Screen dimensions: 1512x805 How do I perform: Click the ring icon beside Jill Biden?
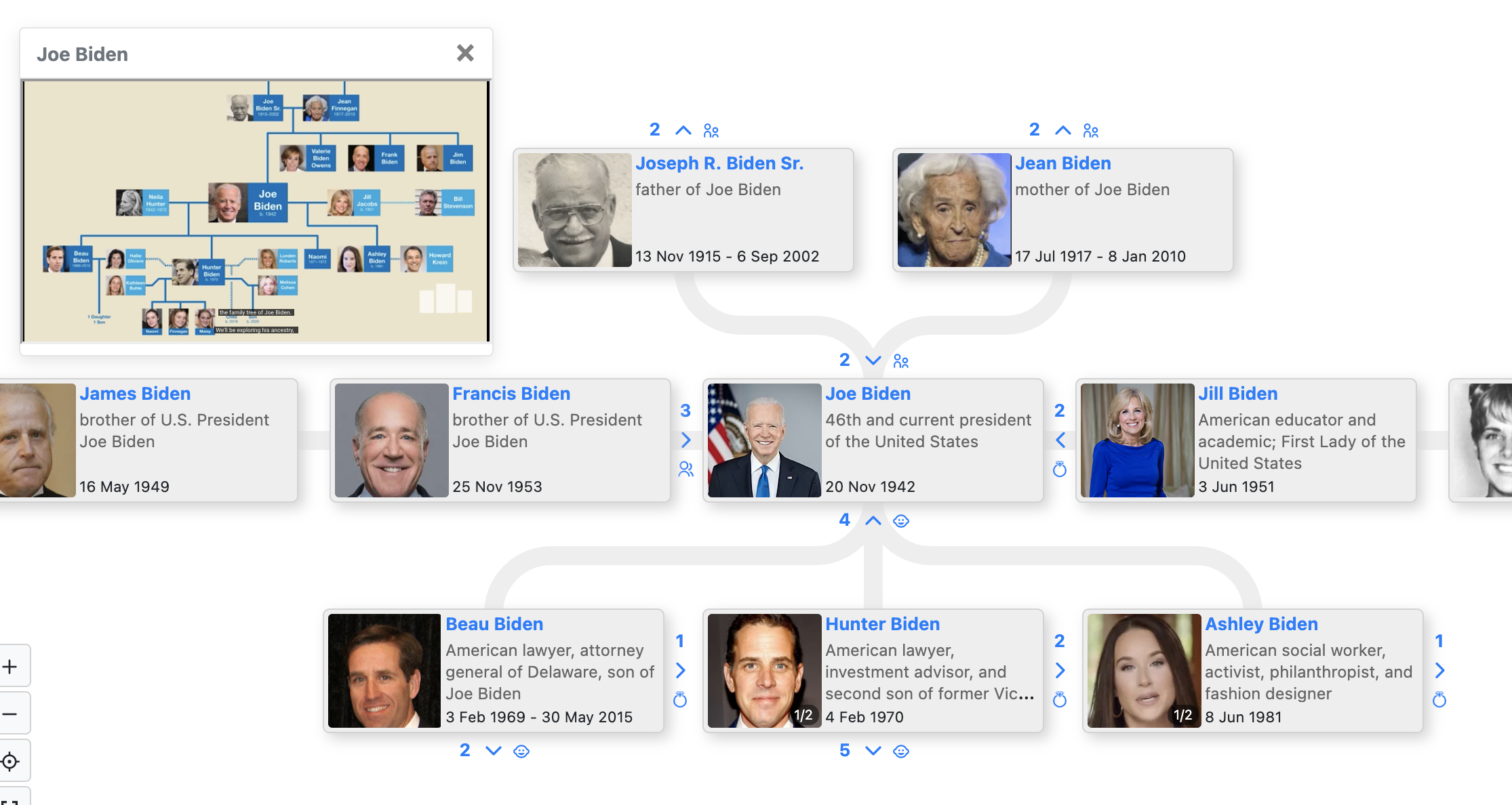[x=1060, y=469]
